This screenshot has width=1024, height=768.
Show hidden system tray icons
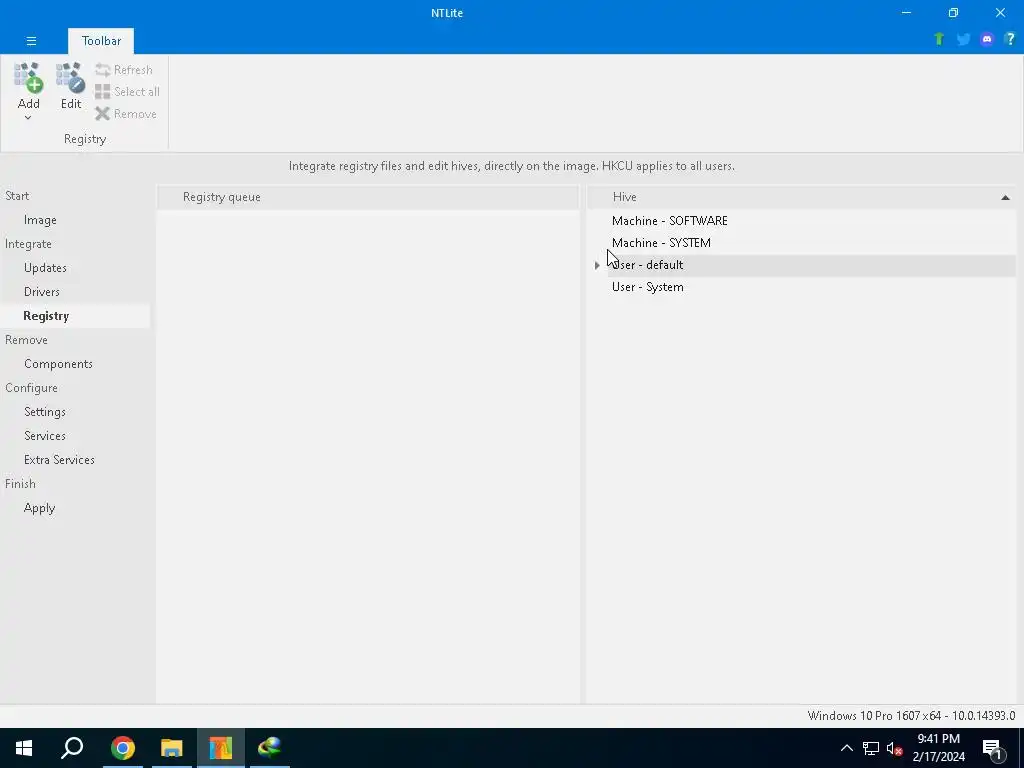click(x=846, y=748)
